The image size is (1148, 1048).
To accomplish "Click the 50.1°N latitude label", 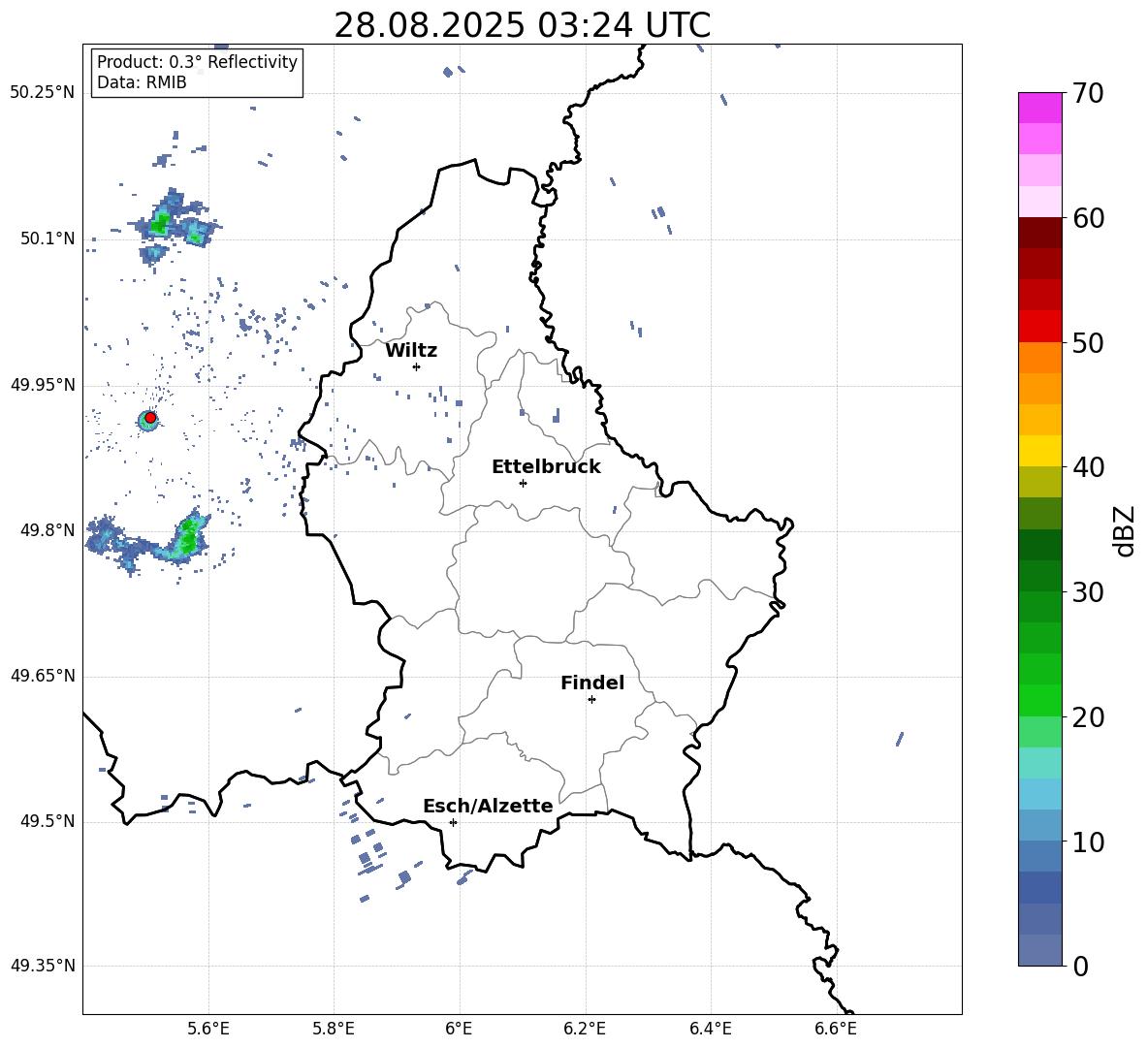I will click(x=47, y=238).
